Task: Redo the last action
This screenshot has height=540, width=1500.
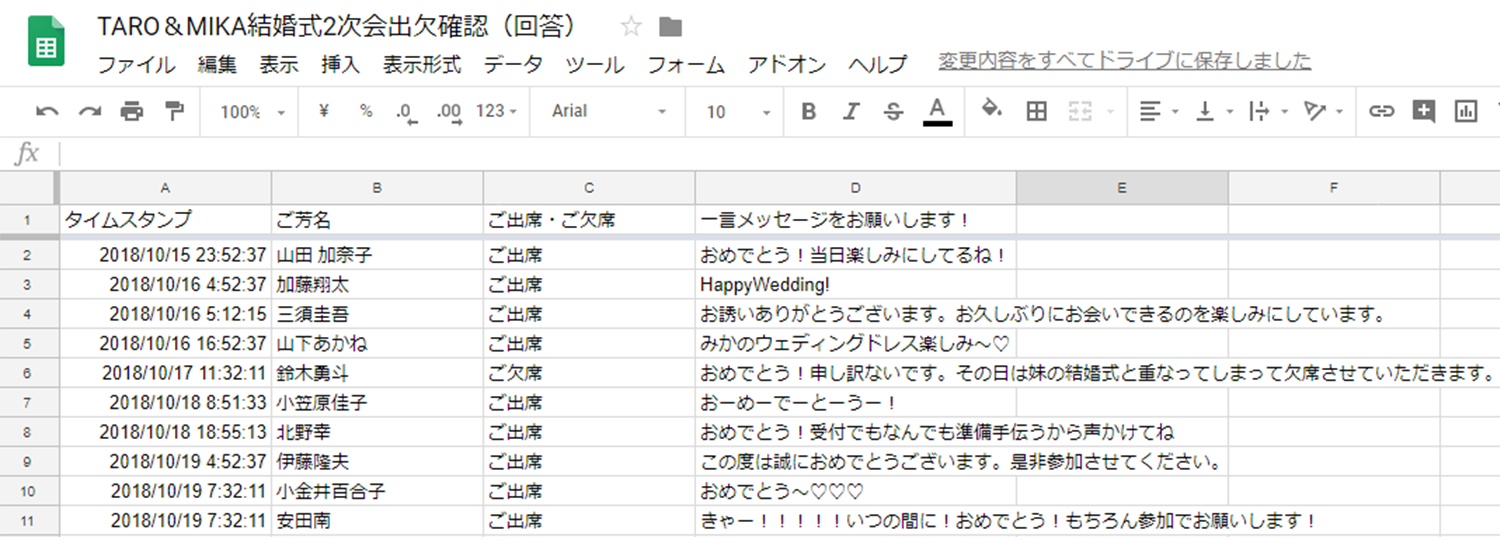Action: 90,111
